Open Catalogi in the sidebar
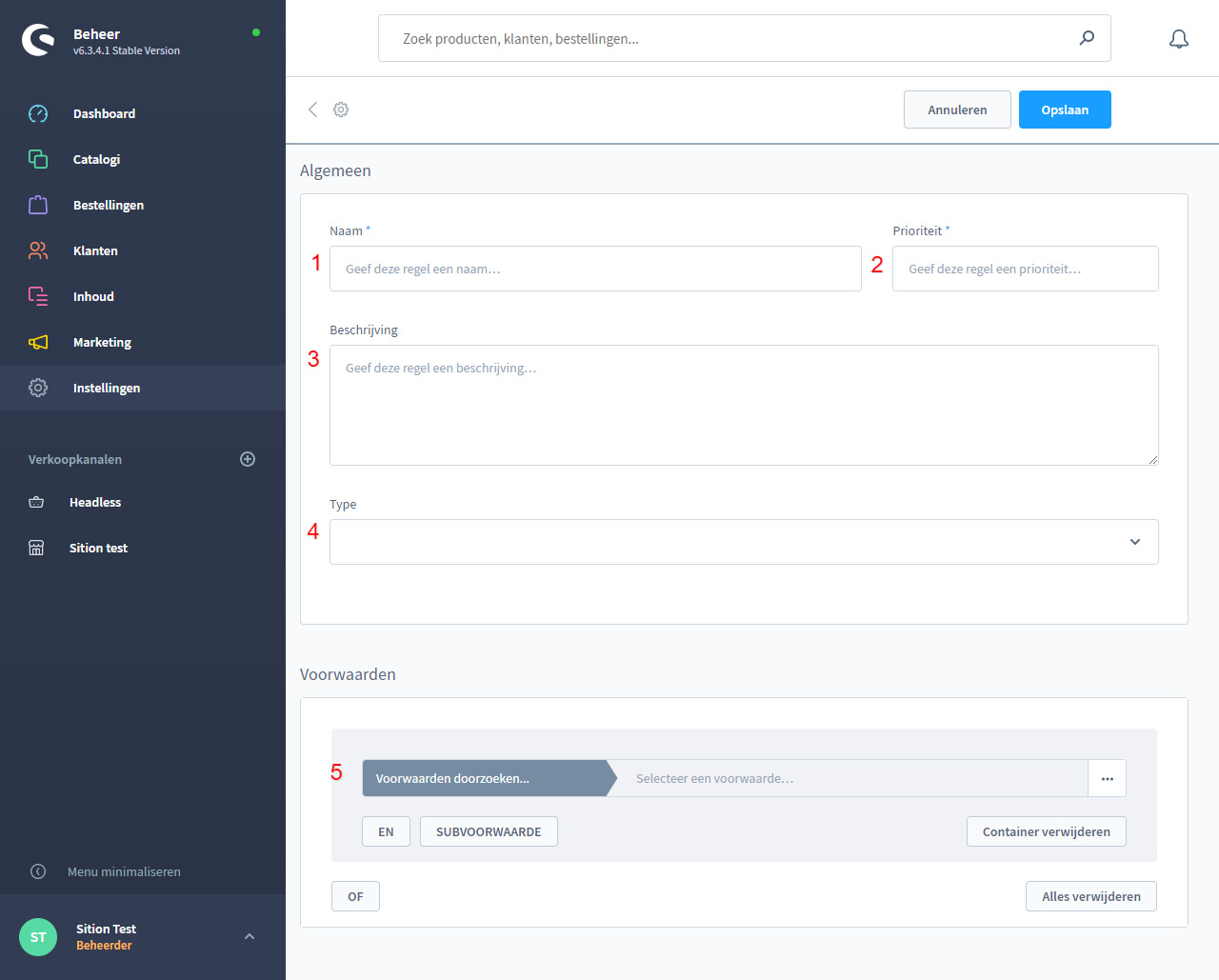The height and width of the screenshot is (980, 1219). pos(96,159)
